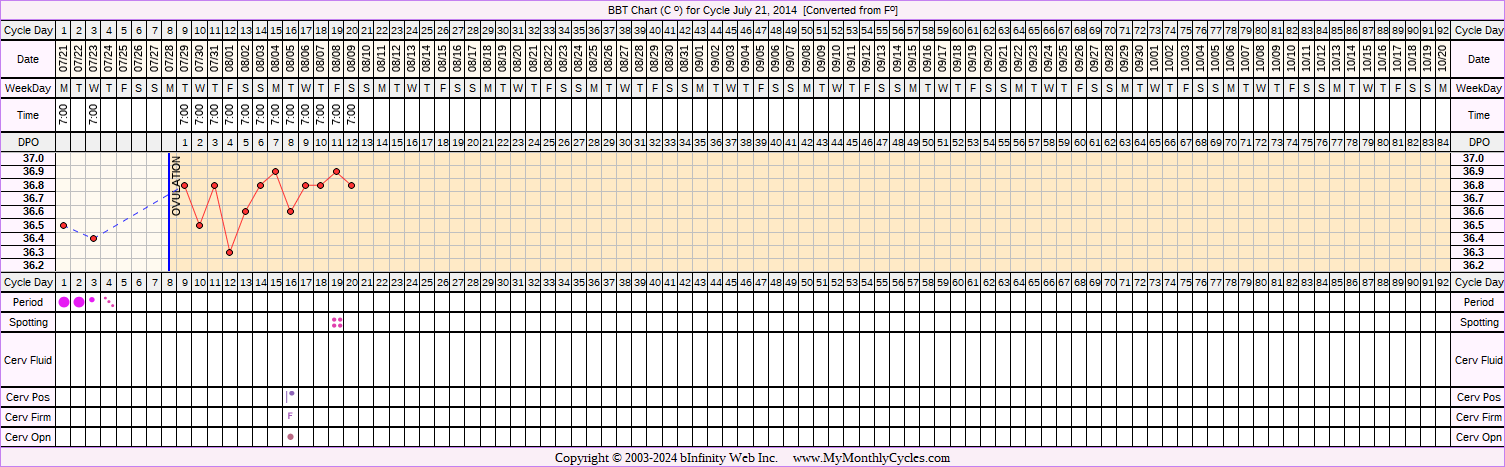Select the spotting marker on cycle day 19
Screen dimensions: 1505x467
click(337, 322)
